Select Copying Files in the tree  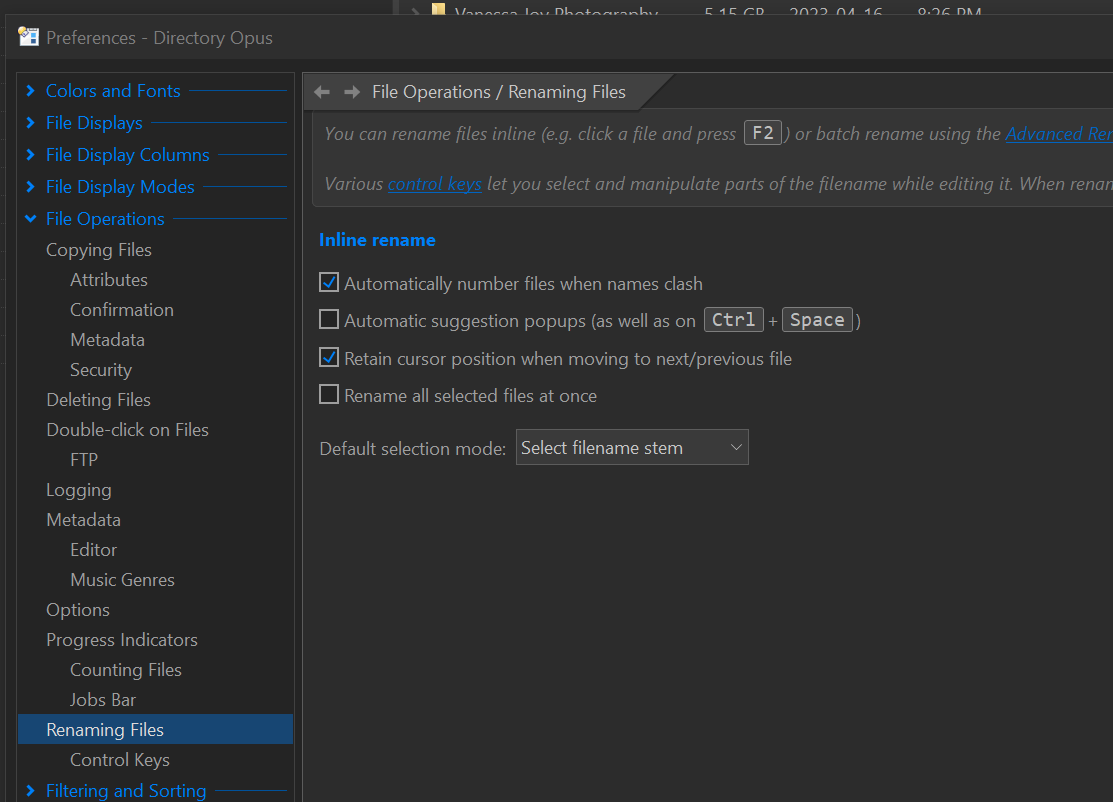[99, 250]
